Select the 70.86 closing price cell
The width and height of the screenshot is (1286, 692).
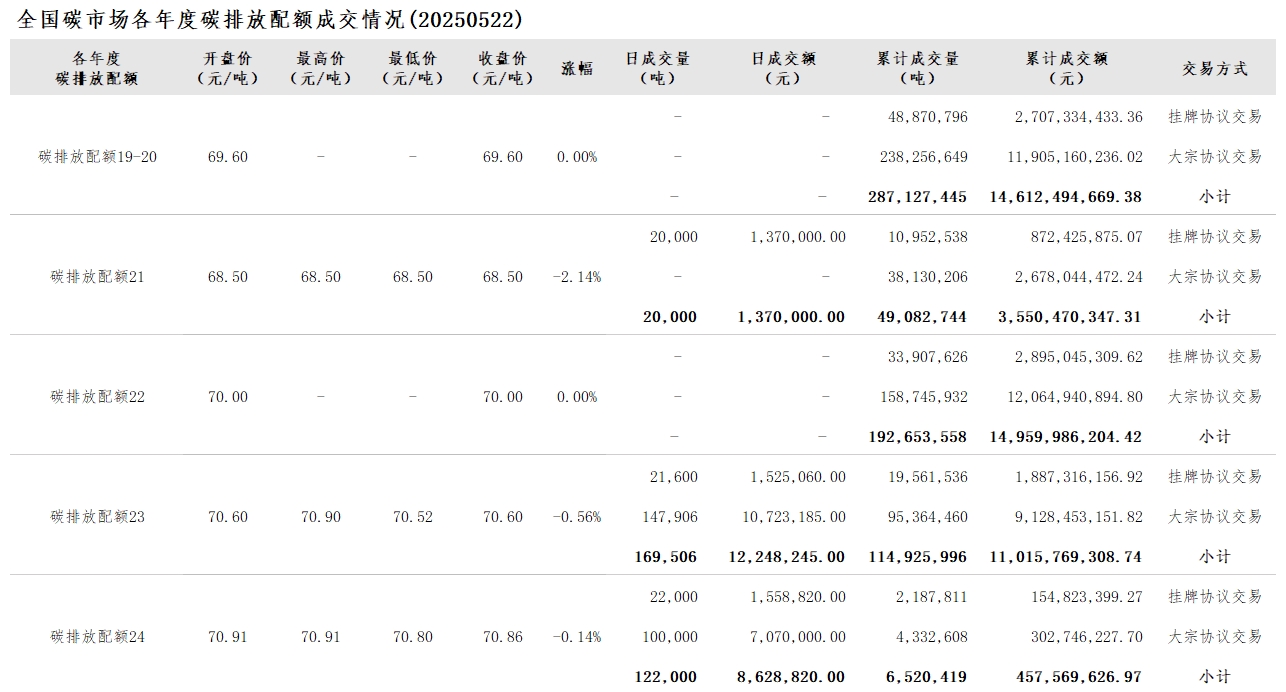pos(502,637)
